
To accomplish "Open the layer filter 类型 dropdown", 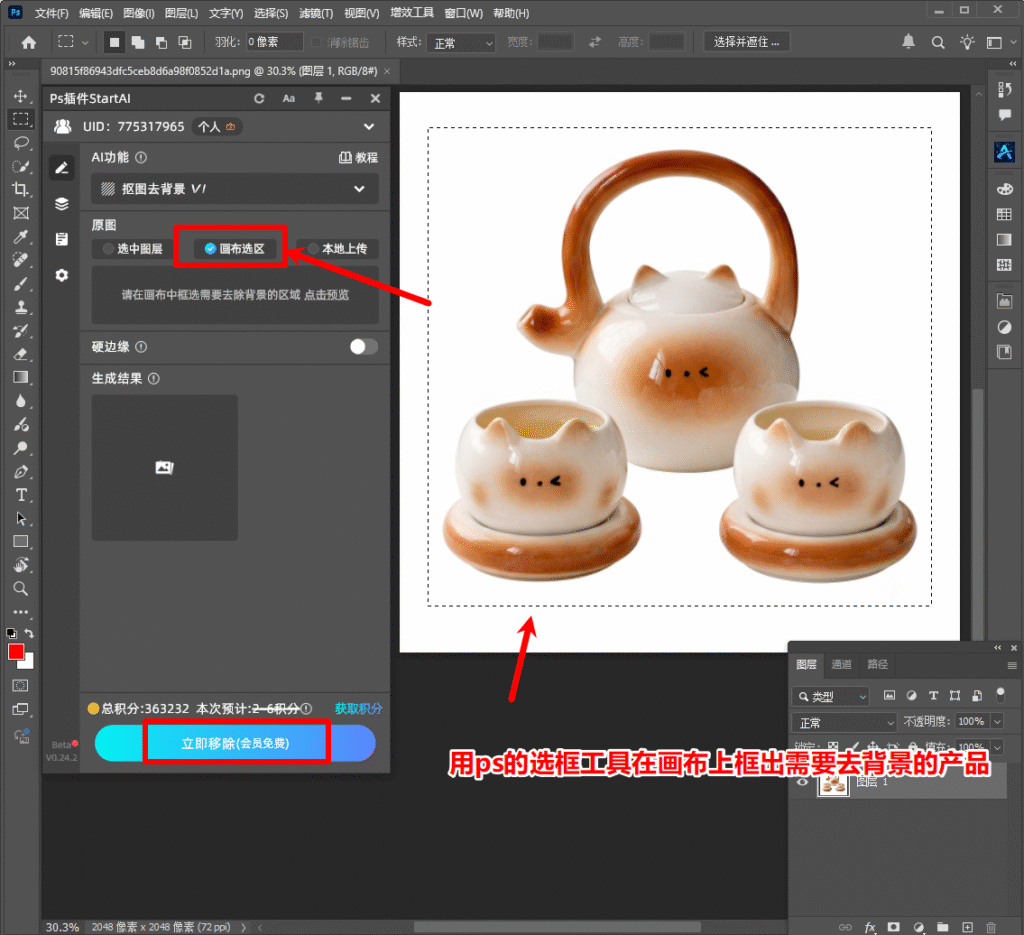I will [831, 696].
